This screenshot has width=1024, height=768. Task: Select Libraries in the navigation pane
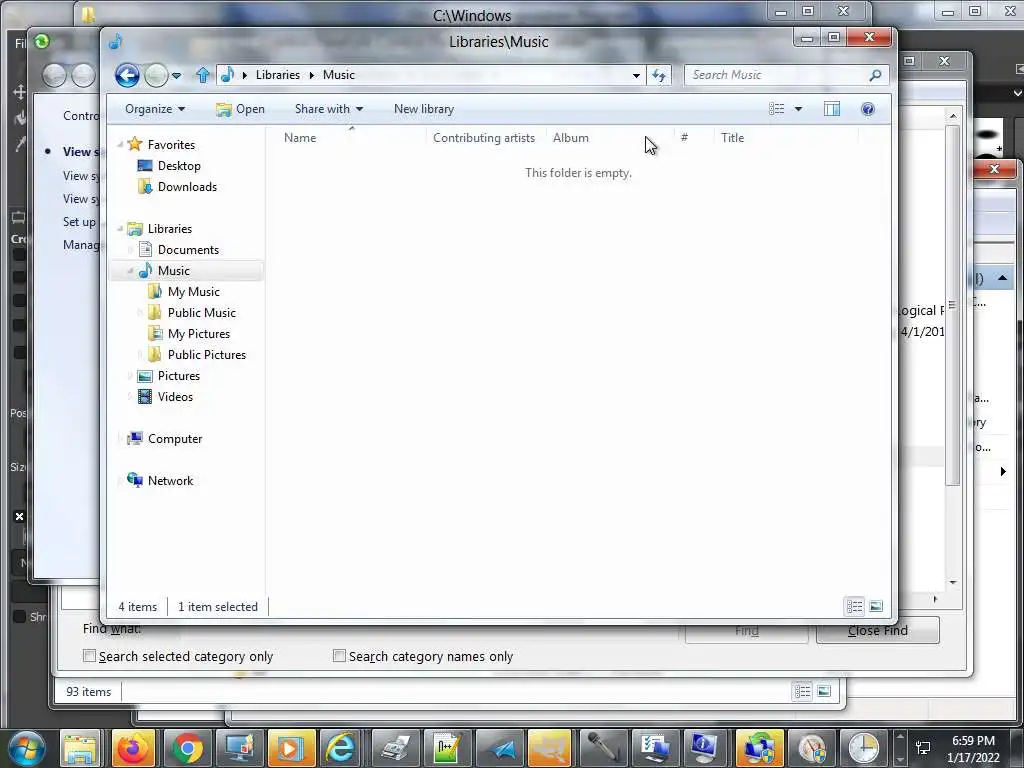170,229
